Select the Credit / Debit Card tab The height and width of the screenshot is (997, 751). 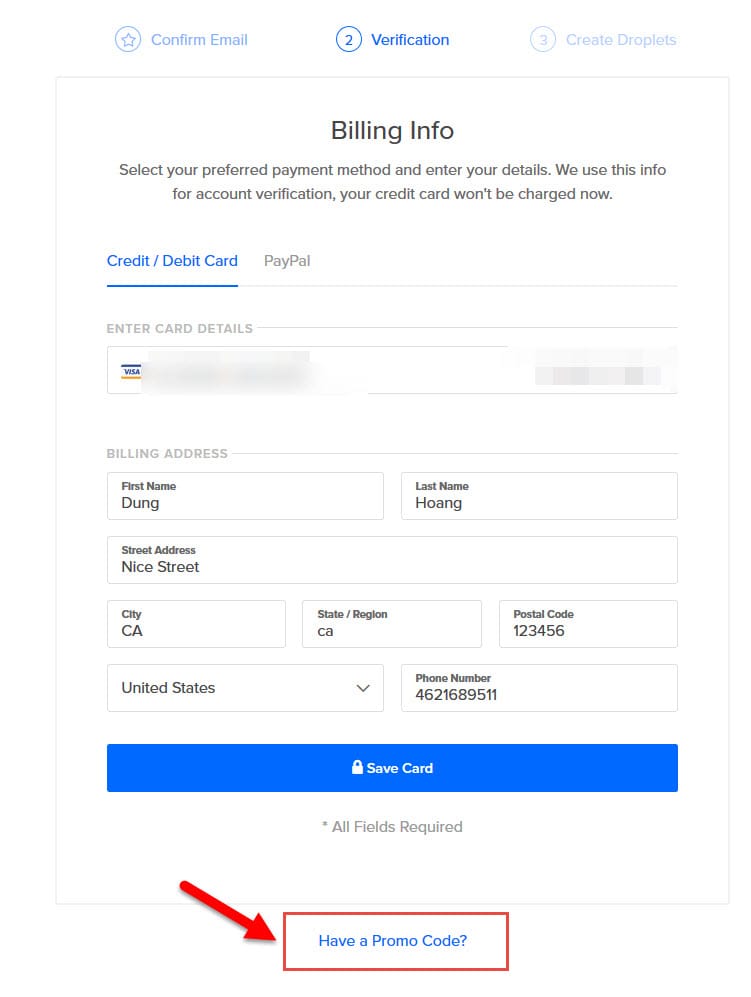click(172, 261)
